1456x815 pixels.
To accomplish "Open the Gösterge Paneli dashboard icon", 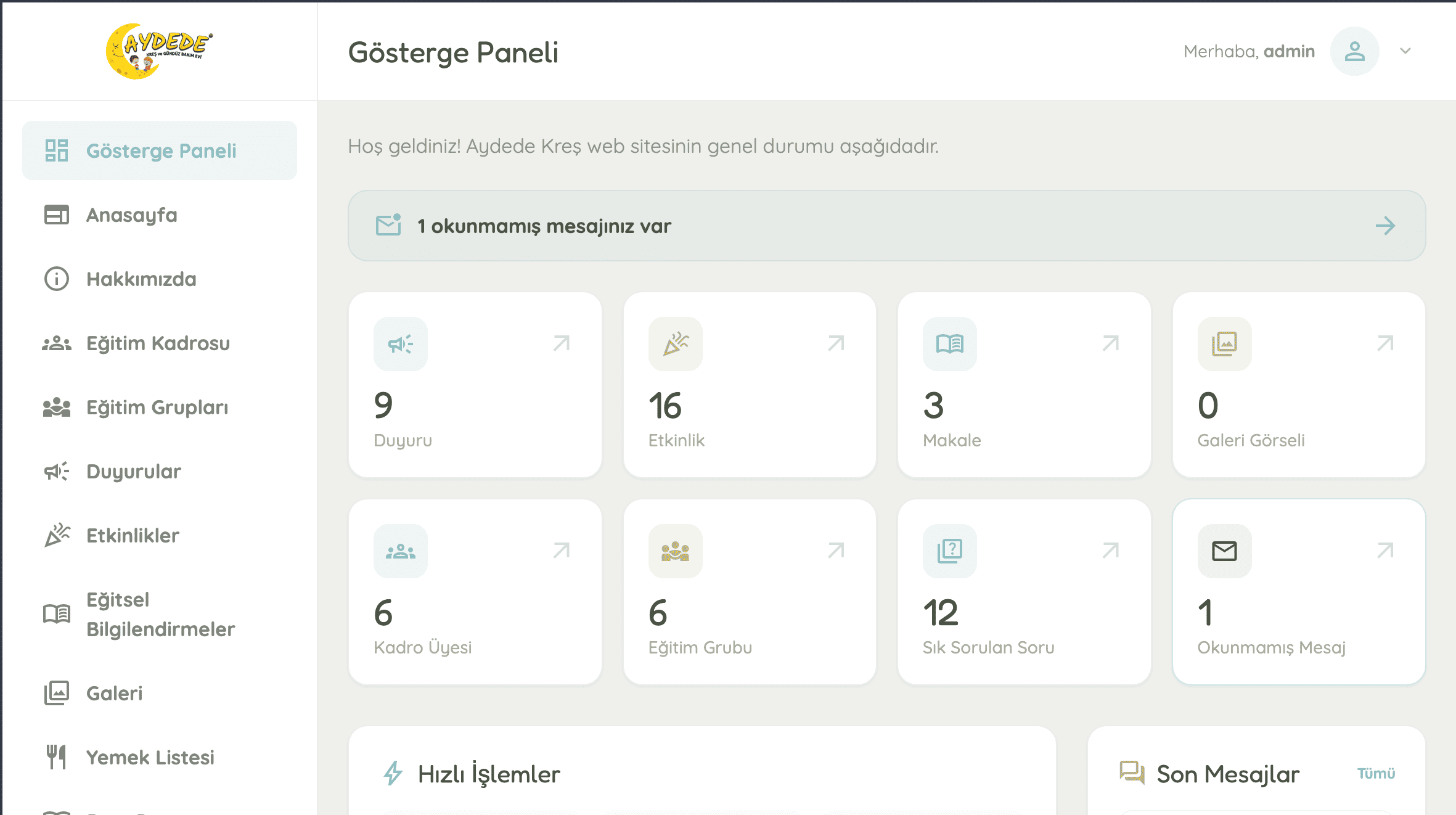I will [57, 150].
